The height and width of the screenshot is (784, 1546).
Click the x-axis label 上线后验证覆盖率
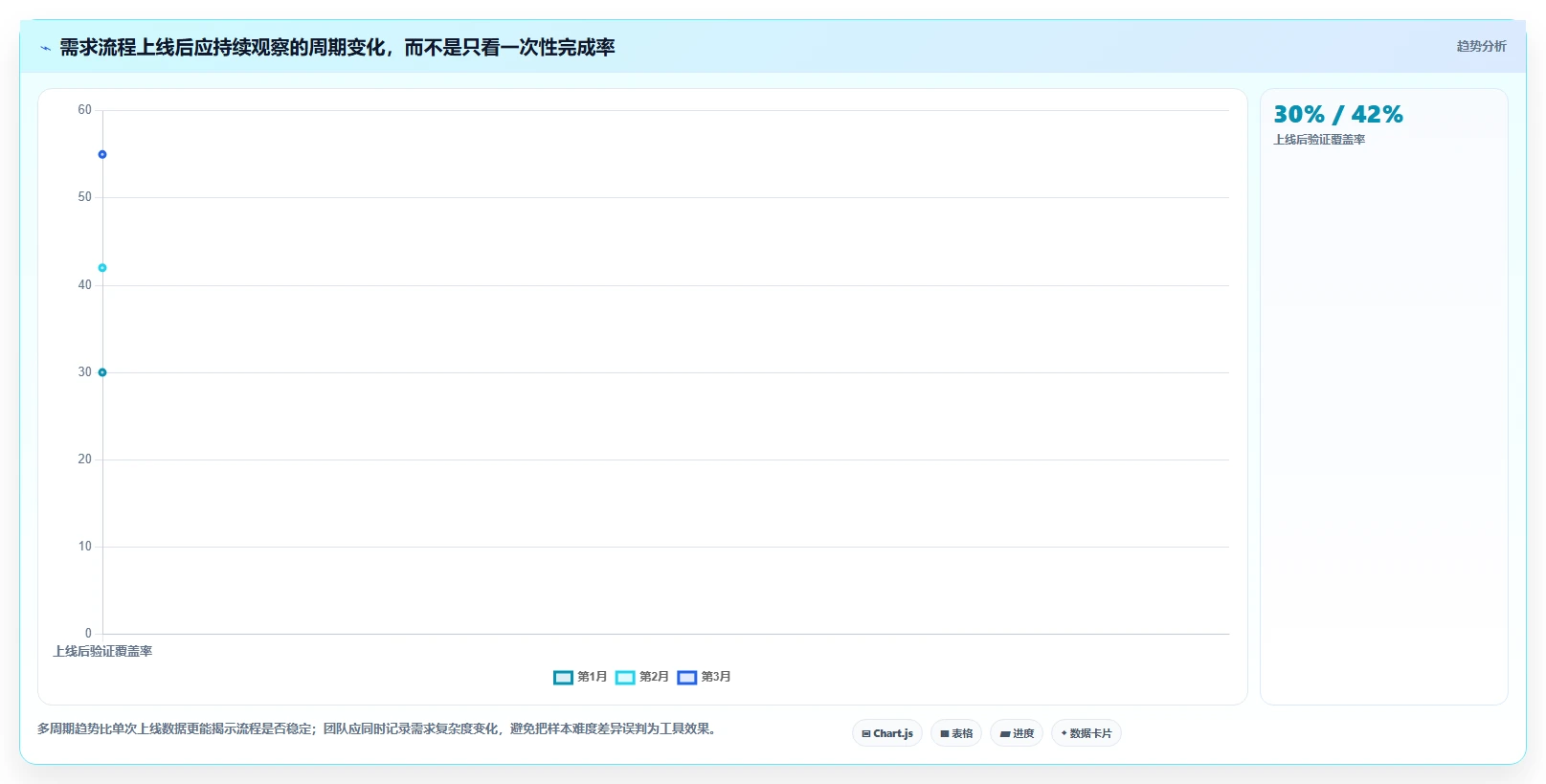pos(102,651)
